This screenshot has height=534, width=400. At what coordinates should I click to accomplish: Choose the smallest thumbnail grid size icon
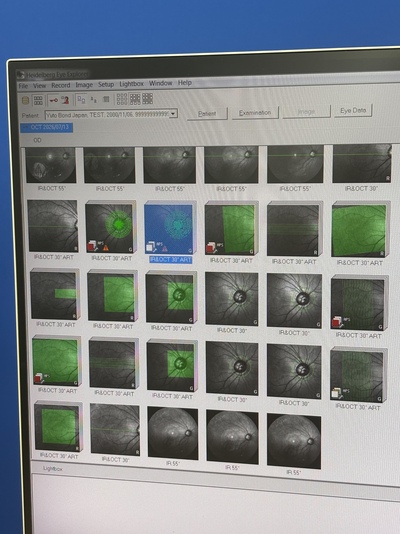pyautogui.click(x=122, y=99)
